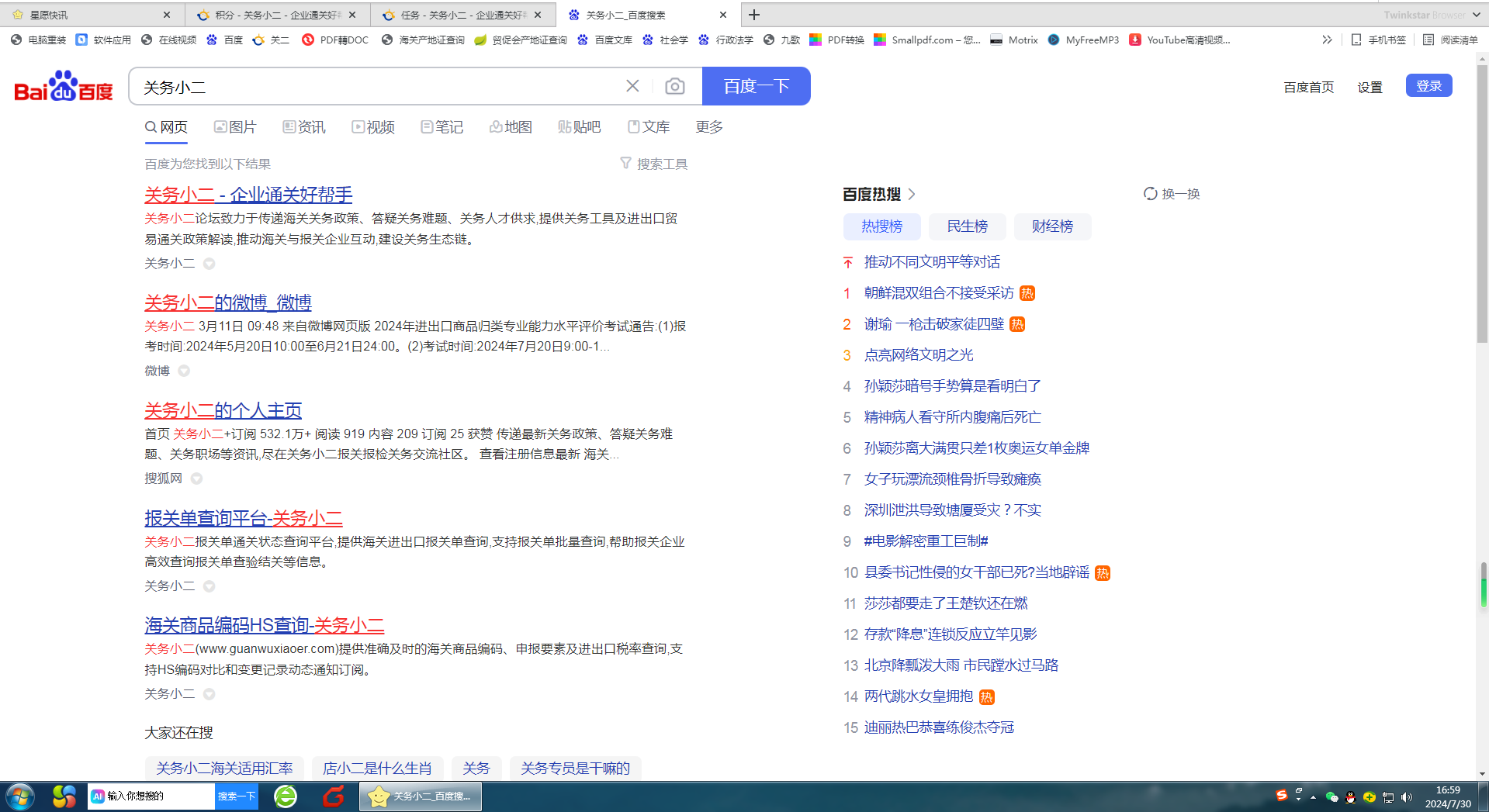Open hot topic 朝鲜混双组合不接受采访
The height and width of the screenshot is (812, 1489).
coord(939,293)
